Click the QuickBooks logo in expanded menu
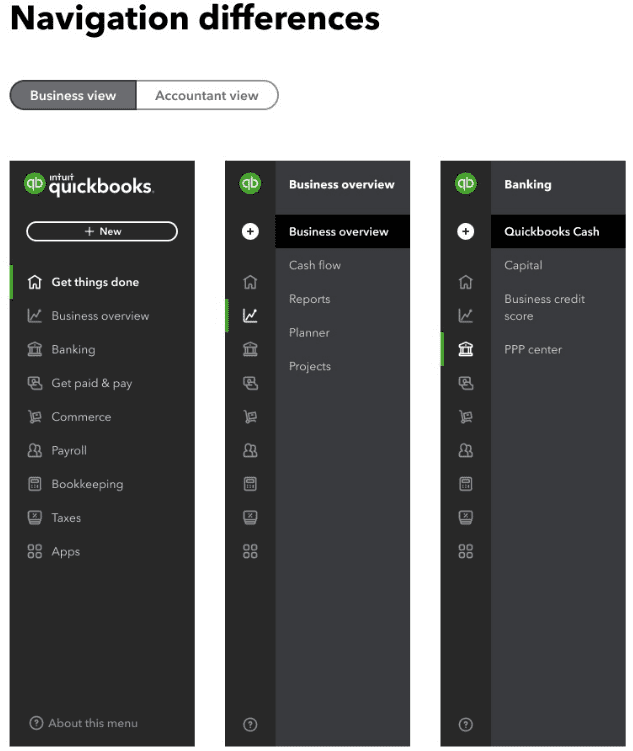The height and width of the screenshot is (751, 633). tap(89, 184)
